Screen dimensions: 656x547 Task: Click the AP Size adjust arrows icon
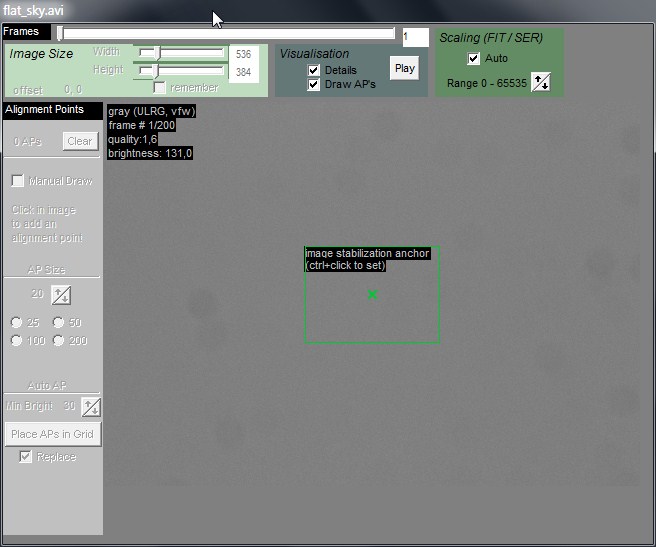(61, 295)
